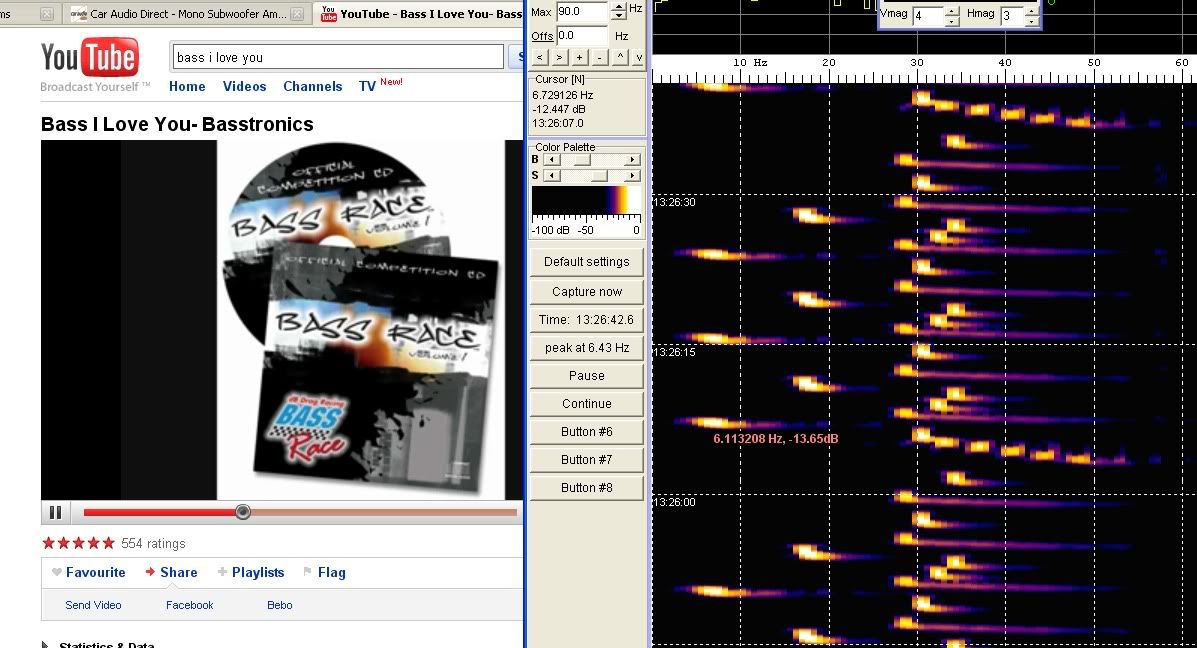Pause the YouTube video playback
Viewport: 1197px width, 648px height.
click(55, 512)
